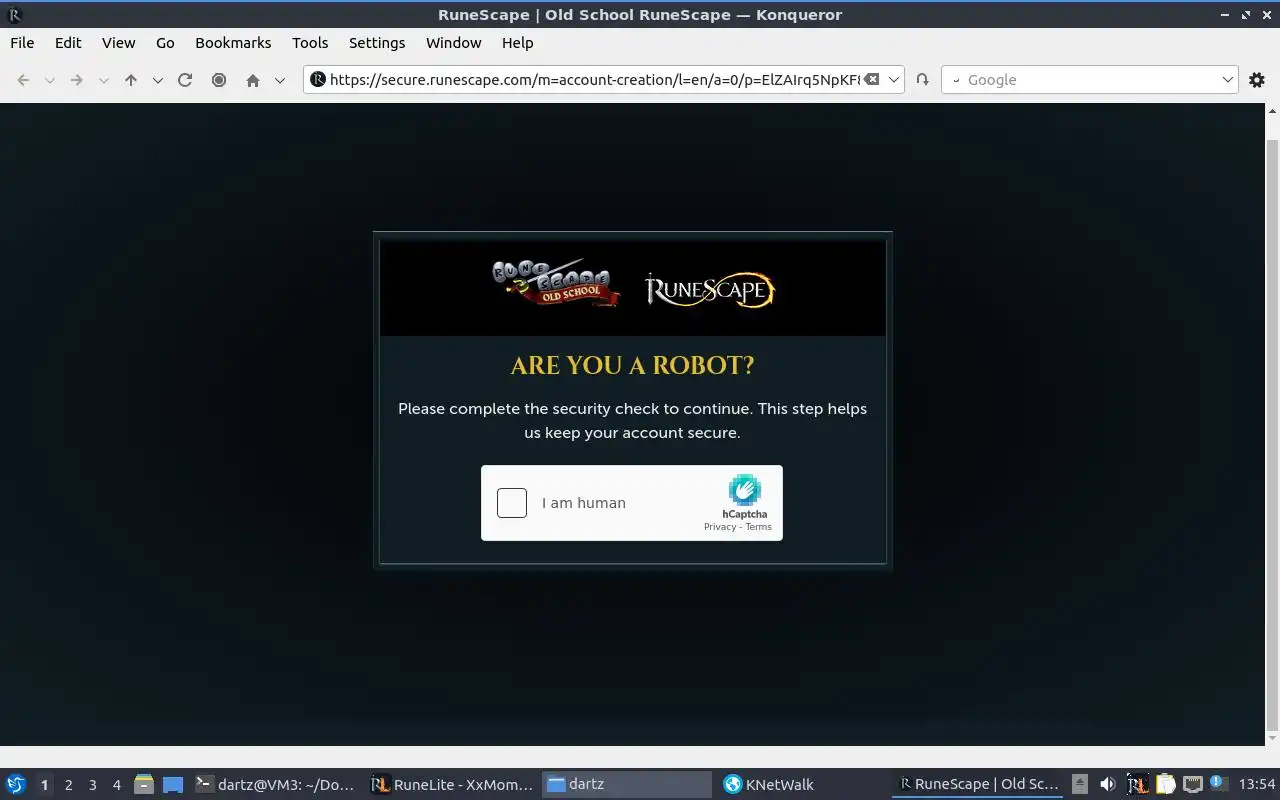Screen dimensions: 1280x800
Task: Open the application launcher menu
Action: coord(16,784)
